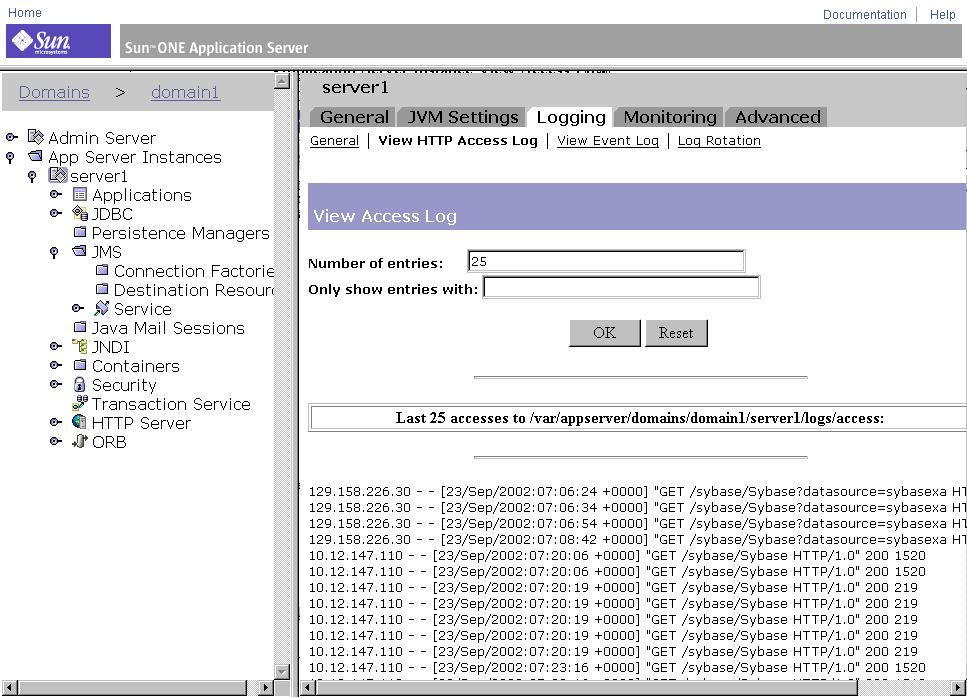Viewport: 967px width, 698px height.
Task: Switch to the Advanced tab
Action: [x=777, y=117]
